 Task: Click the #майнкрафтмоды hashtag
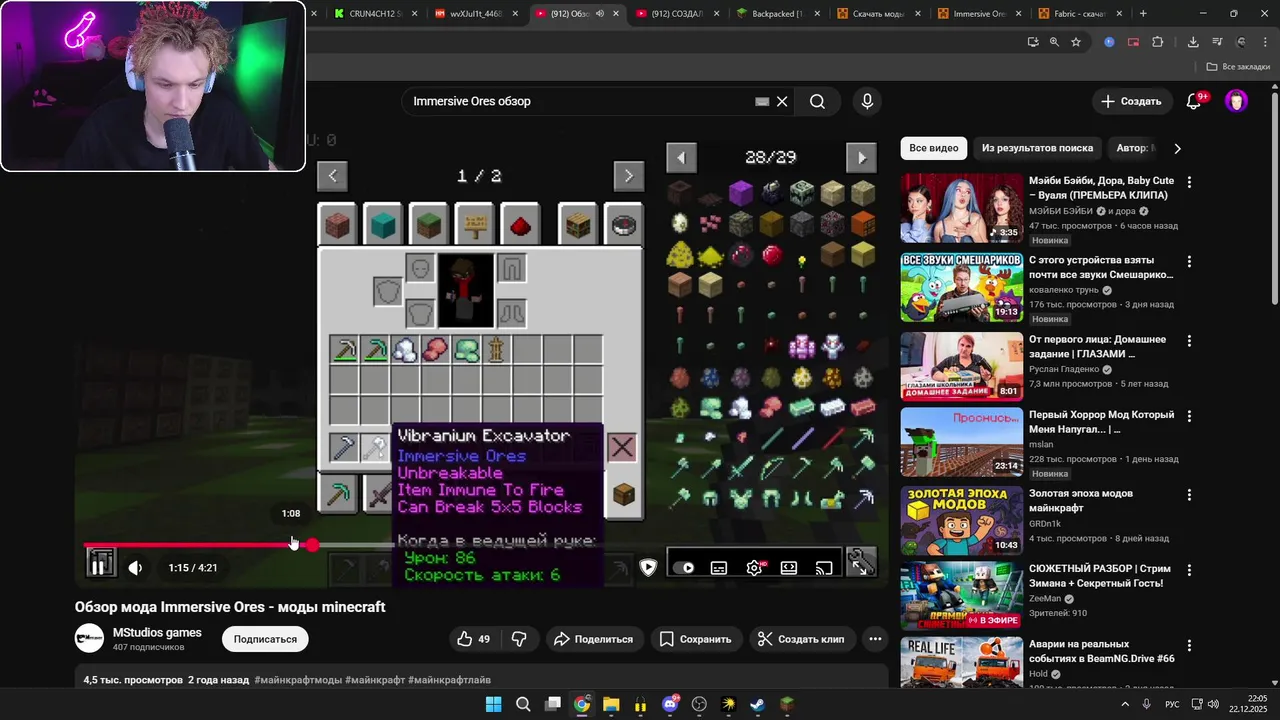pyautogui.click(x=298, y=680)
